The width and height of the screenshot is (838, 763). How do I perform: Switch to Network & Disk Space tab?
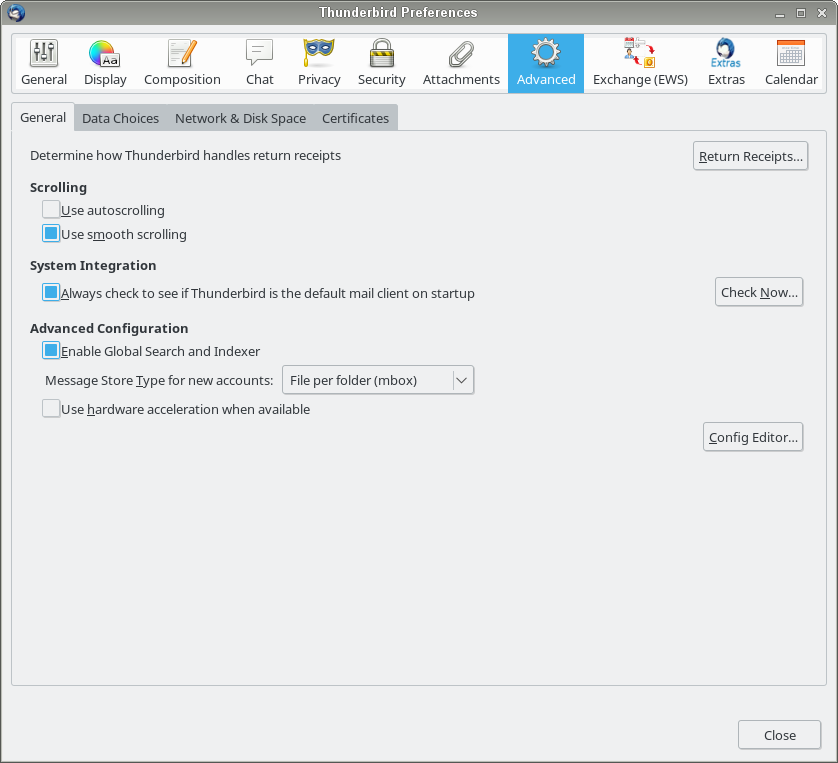240,118
